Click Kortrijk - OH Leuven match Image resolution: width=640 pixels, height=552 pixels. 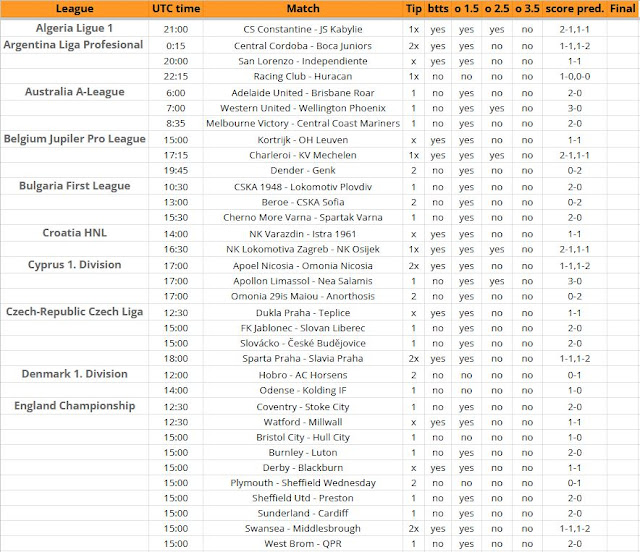(x=303, y=140)
